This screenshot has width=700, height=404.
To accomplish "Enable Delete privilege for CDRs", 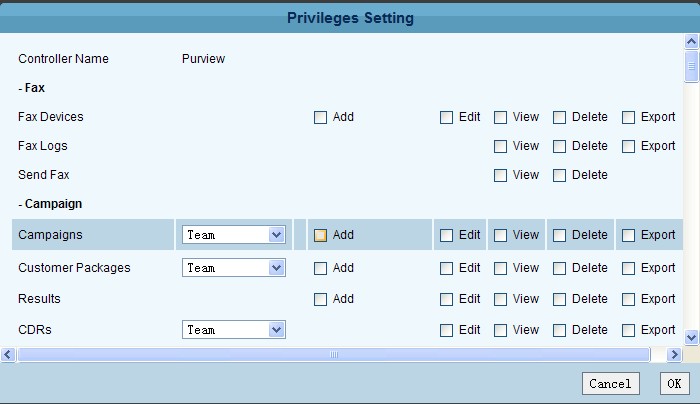I will (560, 330).
